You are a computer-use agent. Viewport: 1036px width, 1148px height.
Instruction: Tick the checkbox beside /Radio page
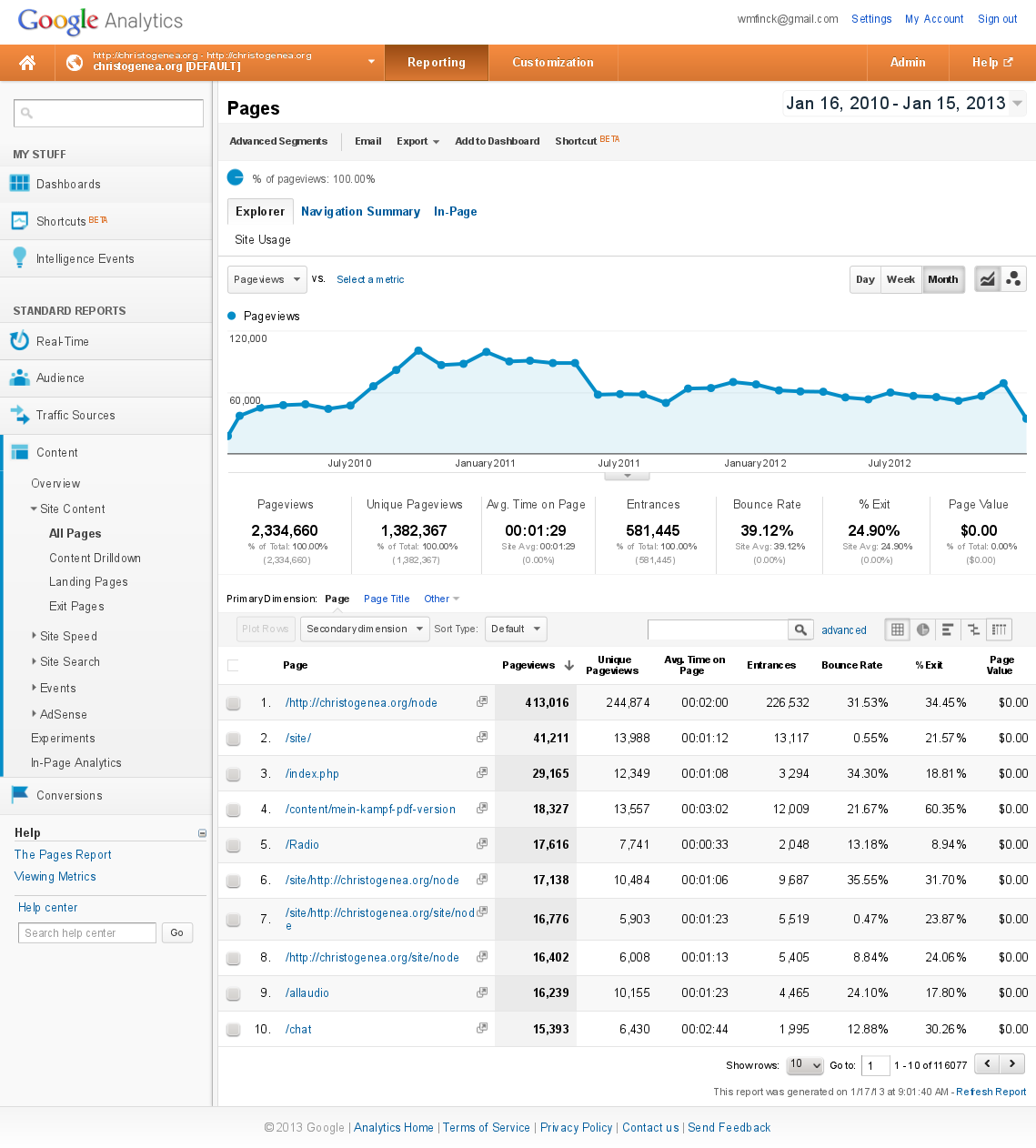point(234,845)
